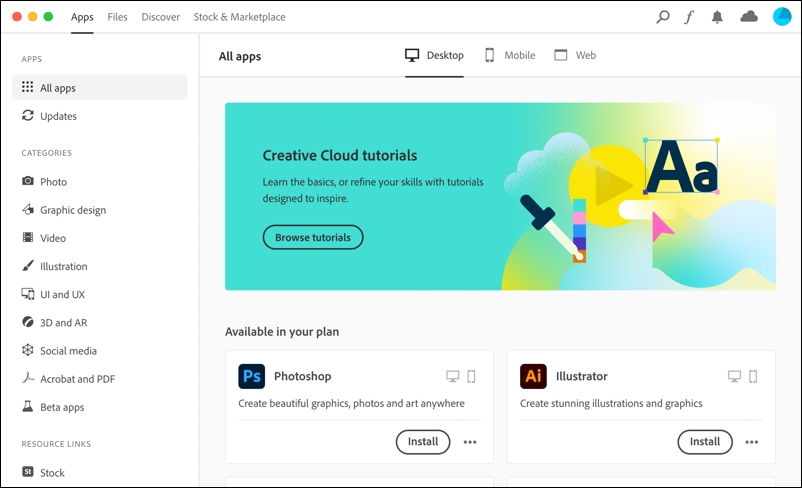Open the Acrobat and PDF category label
The width and height of the screenshot is (802, 488).
78,379
